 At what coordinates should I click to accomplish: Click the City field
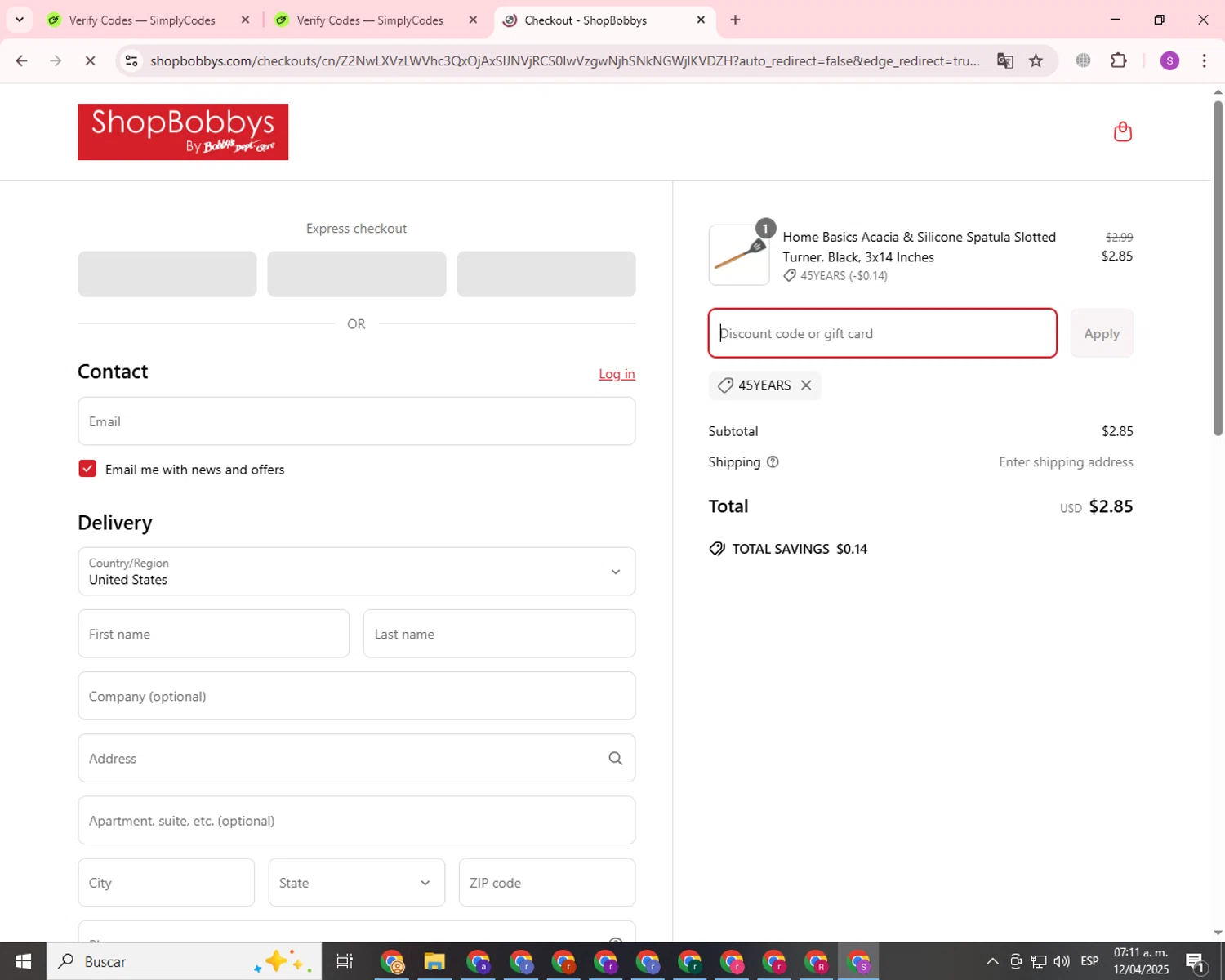click(x=167, y=883)
